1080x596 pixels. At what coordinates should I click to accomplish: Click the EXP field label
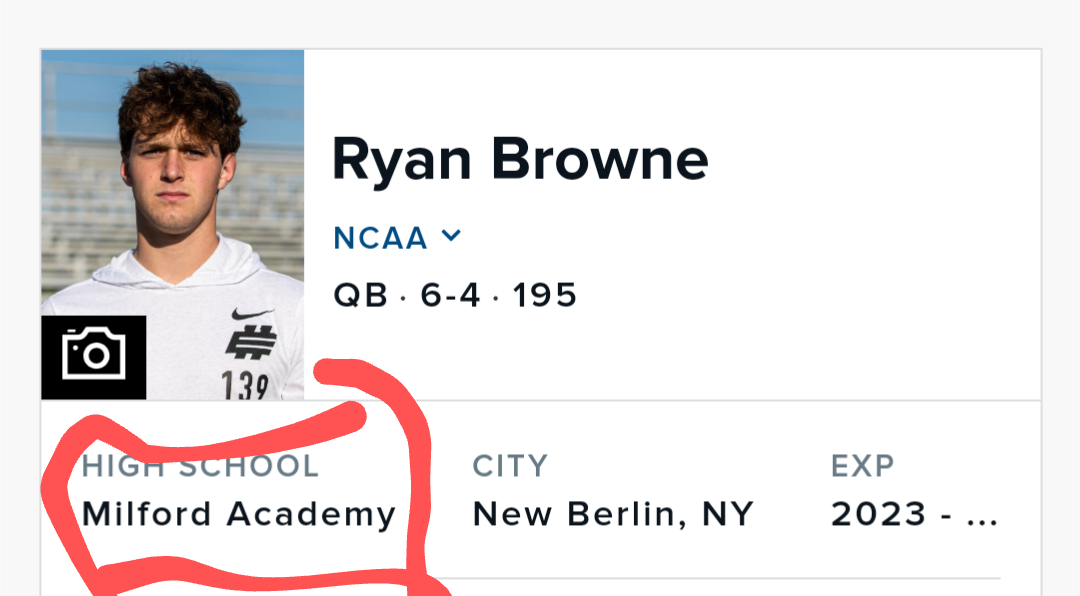[x=862, y=466]
